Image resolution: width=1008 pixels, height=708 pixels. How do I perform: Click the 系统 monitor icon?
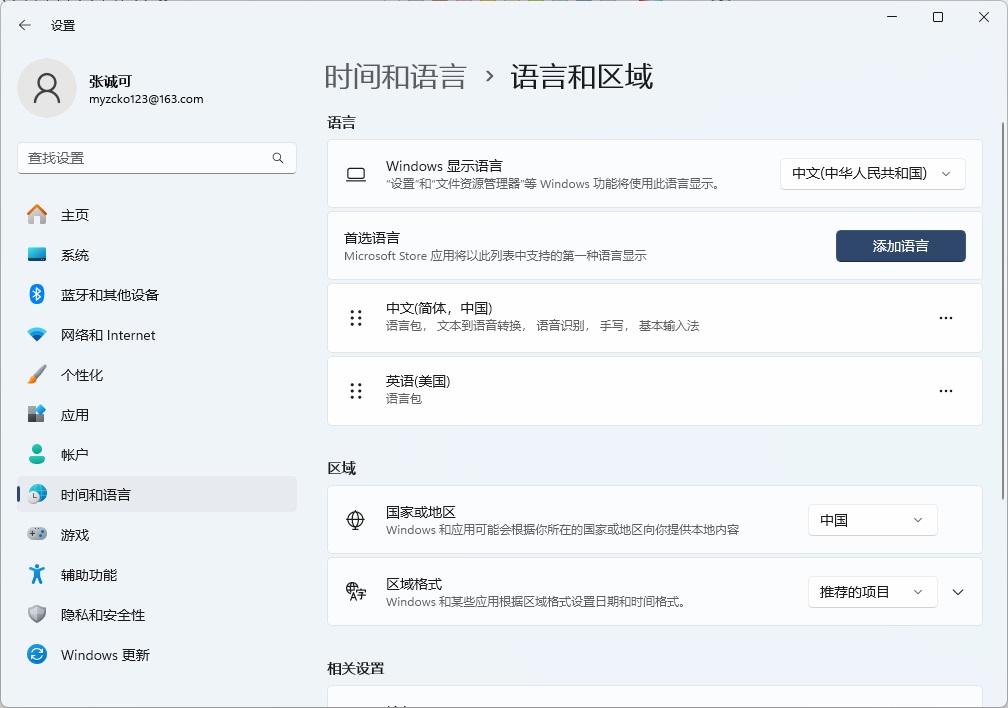point(37,255)
